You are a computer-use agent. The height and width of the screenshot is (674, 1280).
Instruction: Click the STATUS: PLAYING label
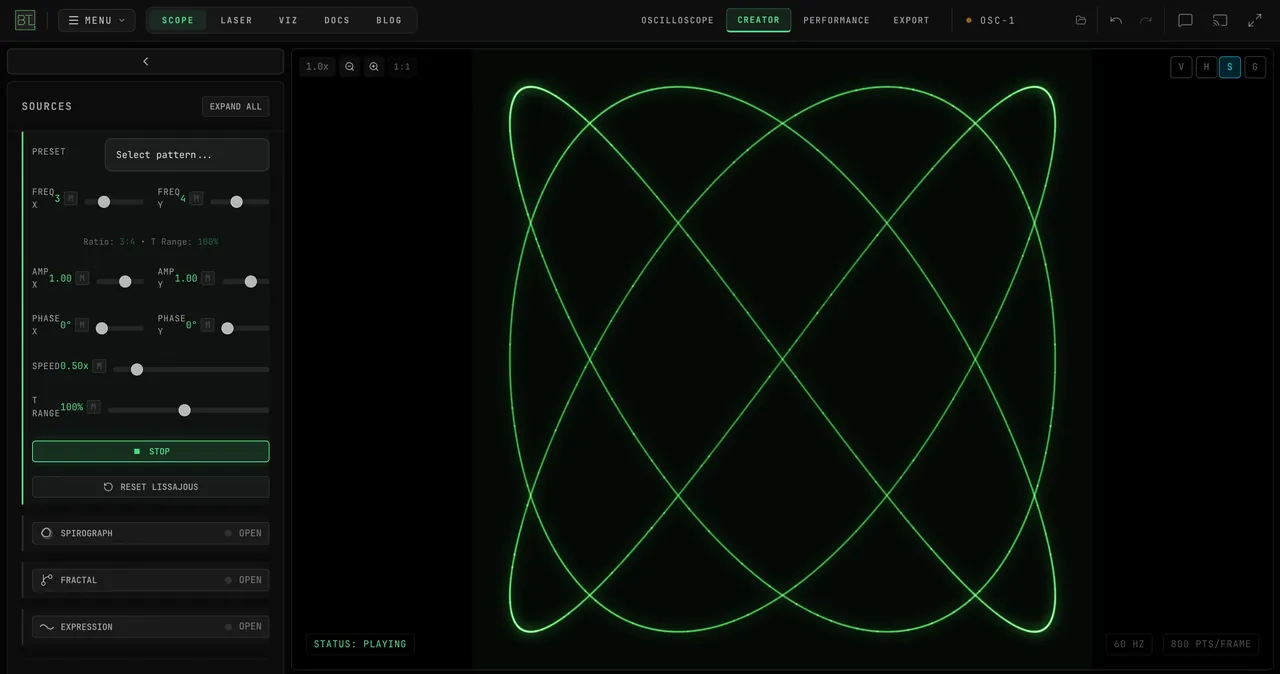click(x=360, y=644)
